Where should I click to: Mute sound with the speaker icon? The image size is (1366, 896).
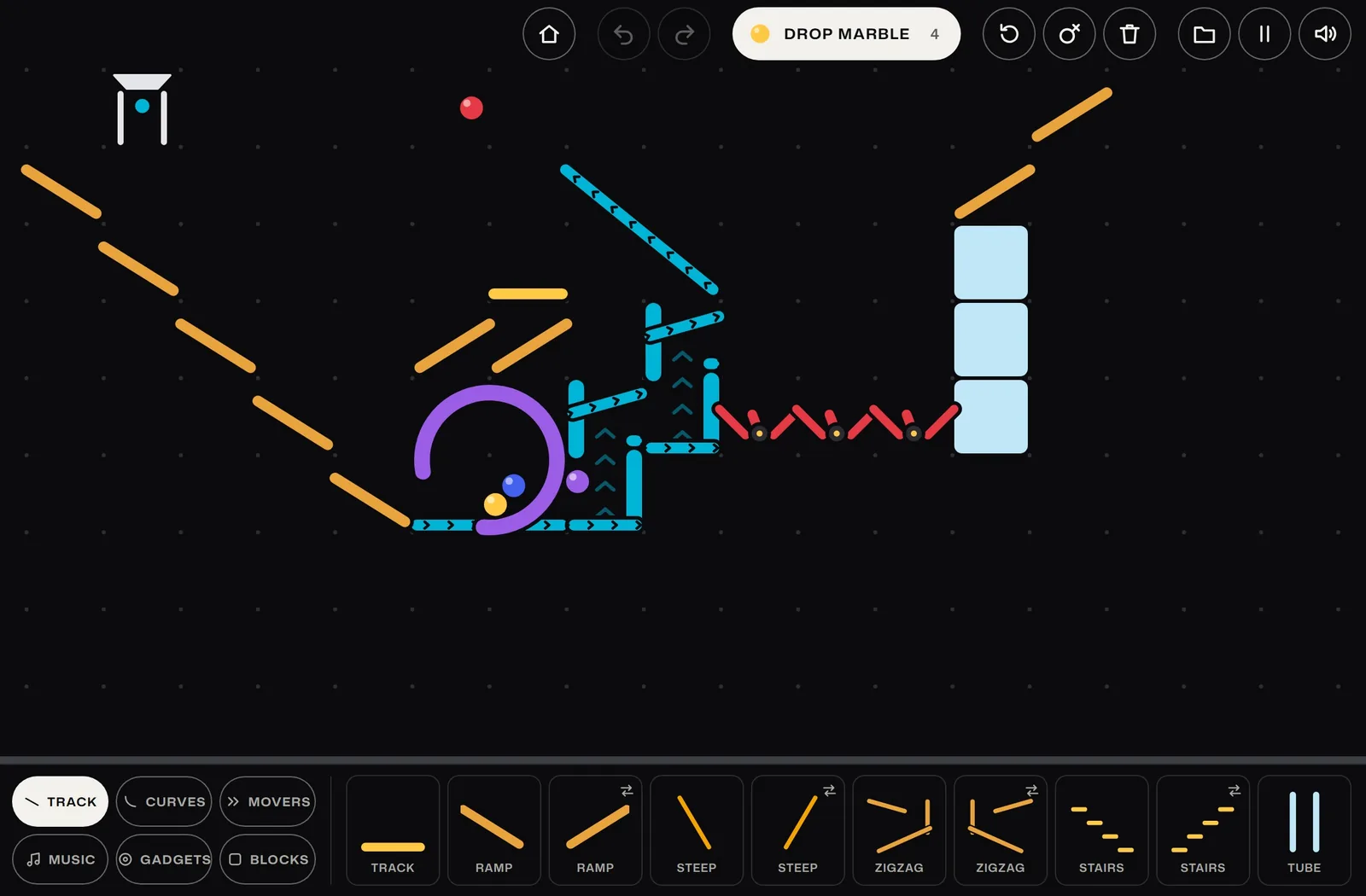click(1325, 34)
